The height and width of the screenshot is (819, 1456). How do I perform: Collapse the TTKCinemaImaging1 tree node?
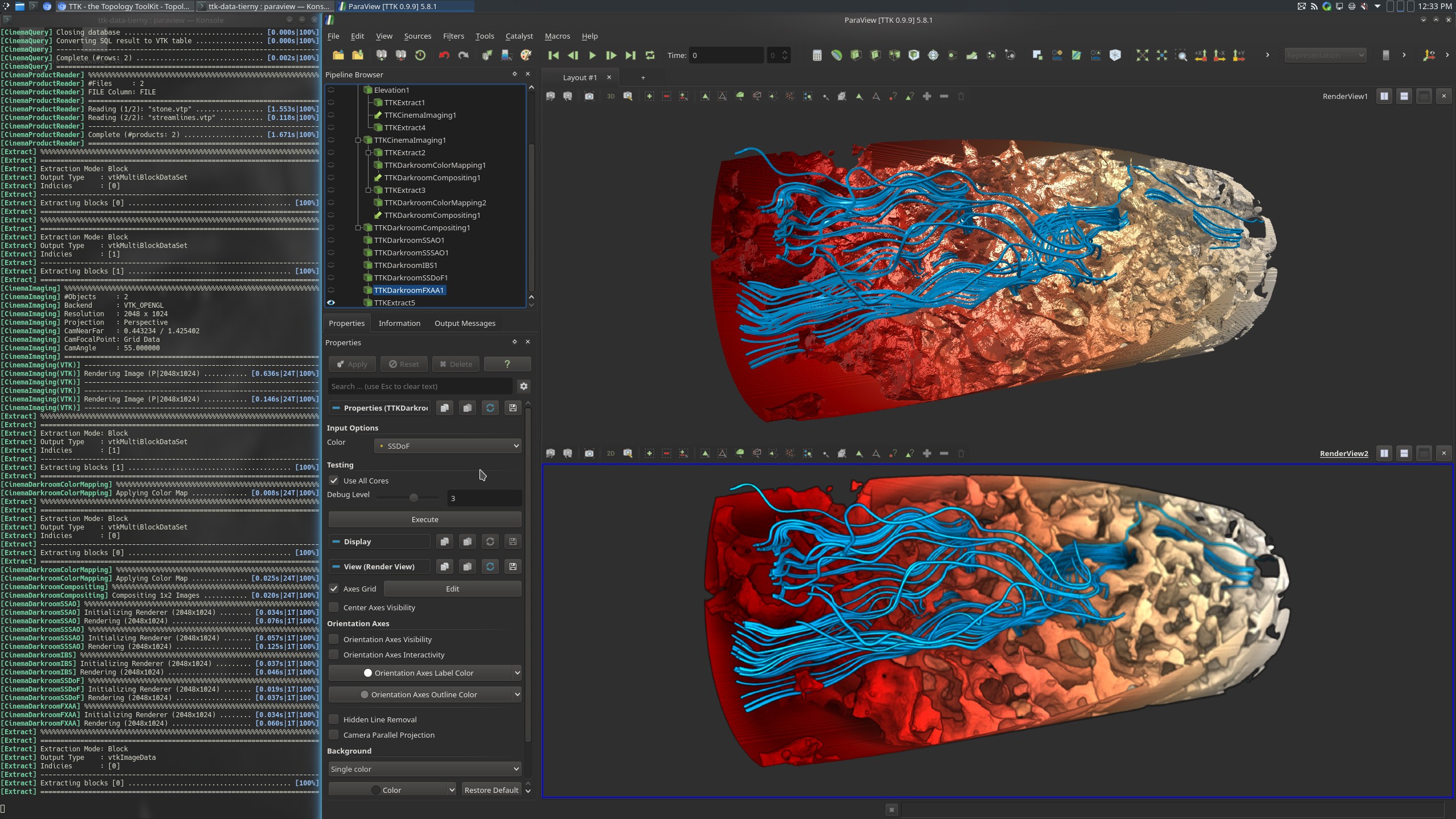pyautogui.click(x=358, y=140)
